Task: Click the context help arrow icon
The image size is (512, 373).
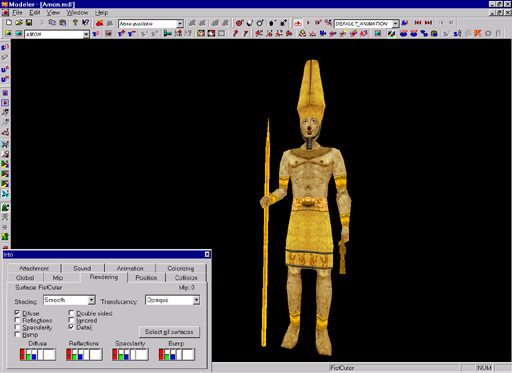Action: pos(86,23)
